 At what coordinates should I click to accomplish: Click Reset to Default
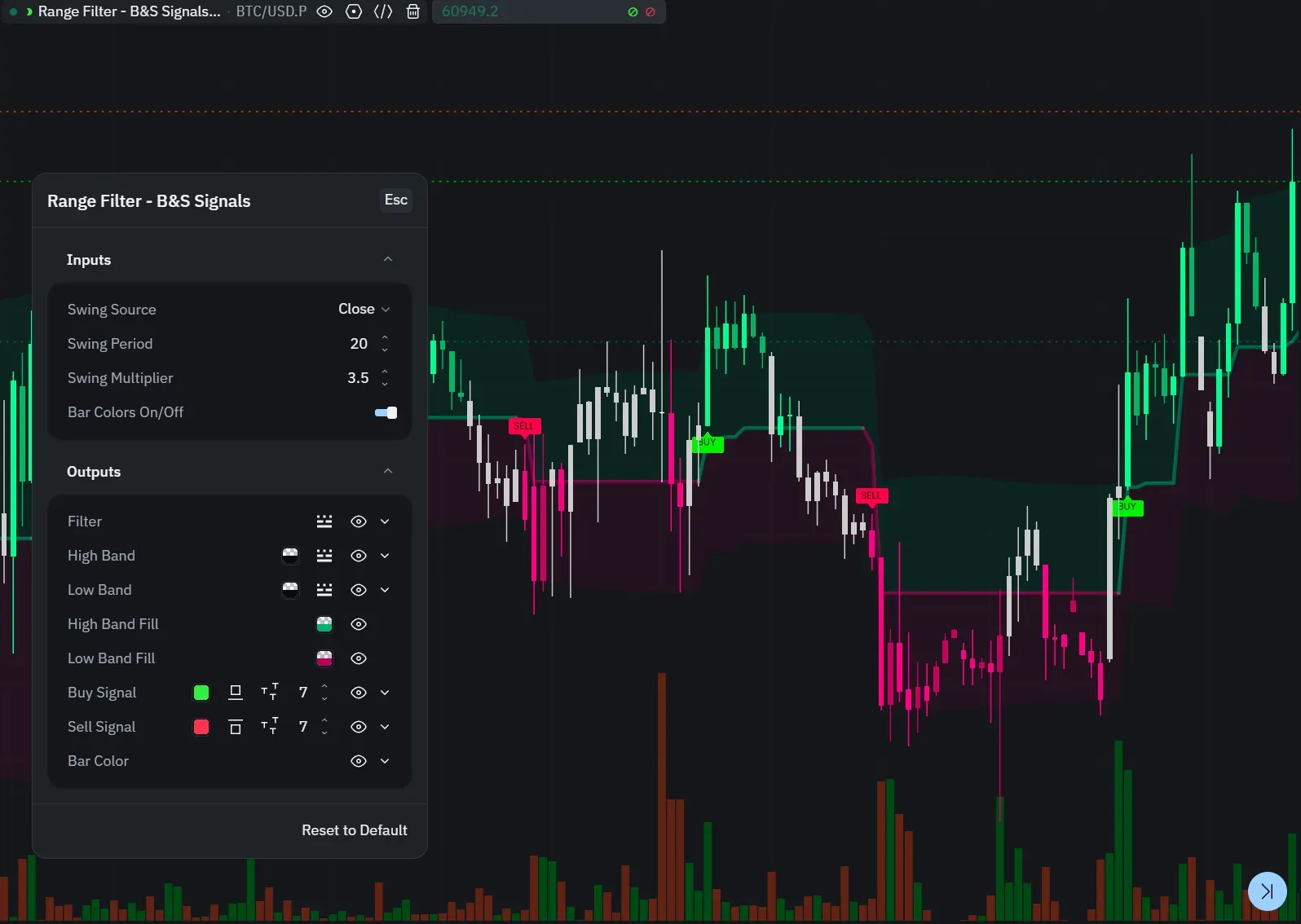point(355,830)
